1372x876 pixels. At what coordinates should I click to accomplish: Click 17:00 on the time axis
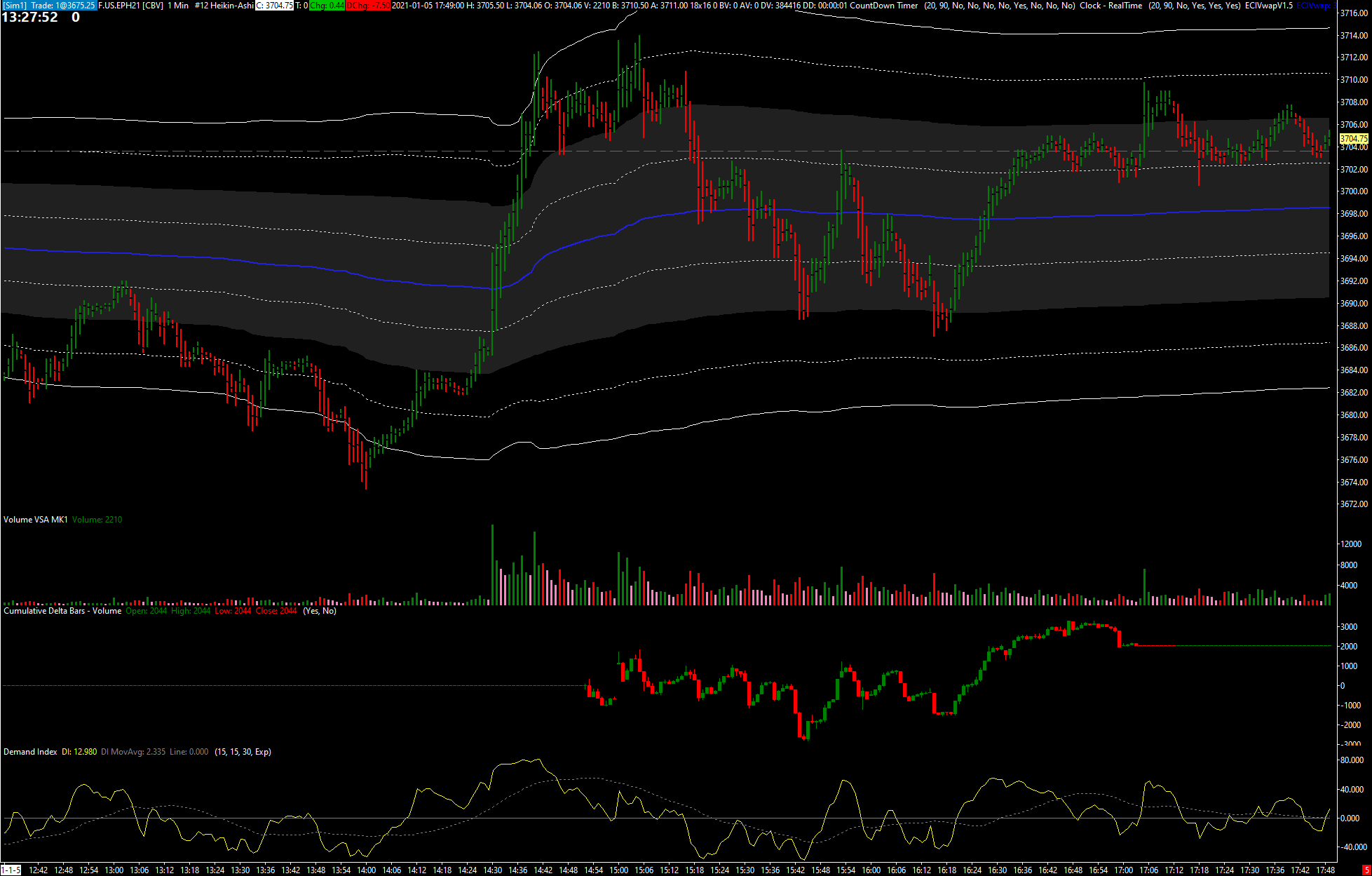point(1124,870)
